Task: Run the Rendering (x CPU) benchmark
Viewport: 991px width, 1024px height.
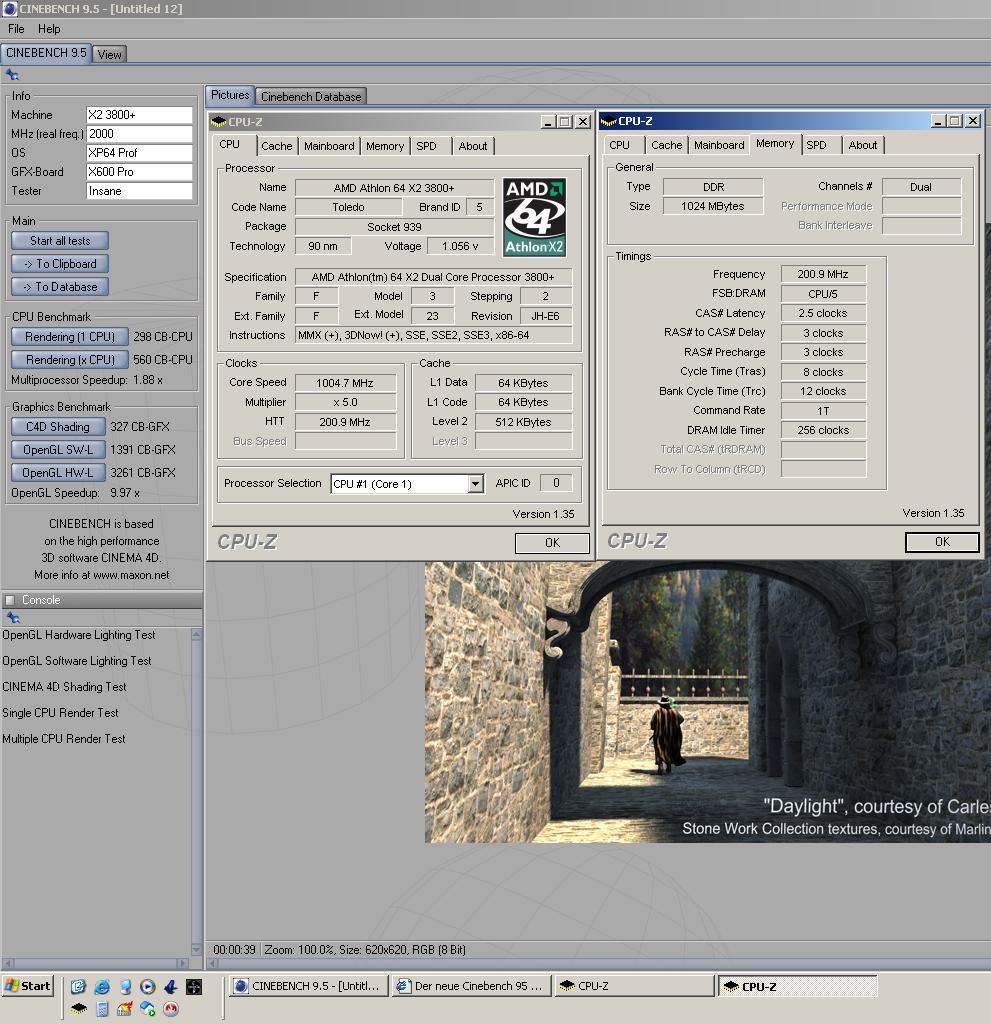Action: tap(69, 360)
